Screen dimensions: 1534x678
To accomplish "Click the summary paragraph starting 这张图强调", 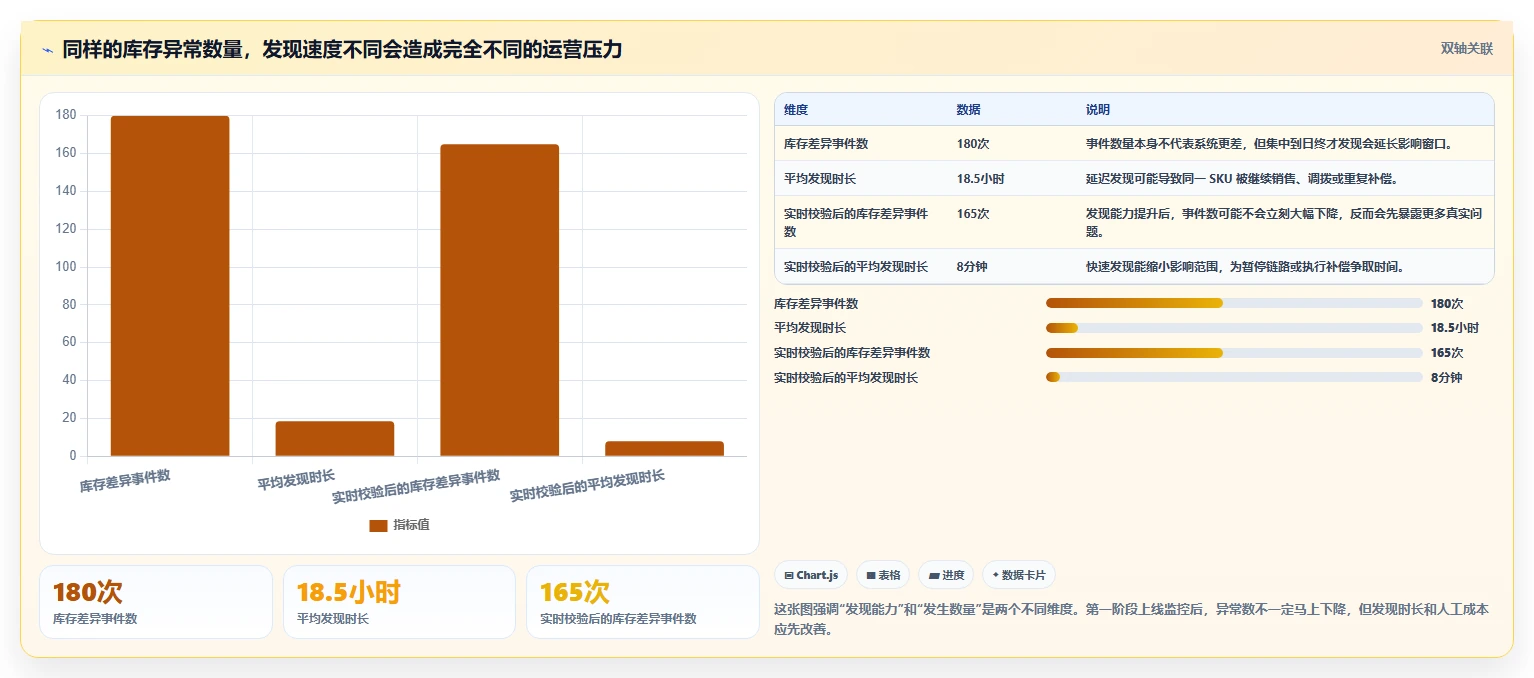I will click(1132, 620).
